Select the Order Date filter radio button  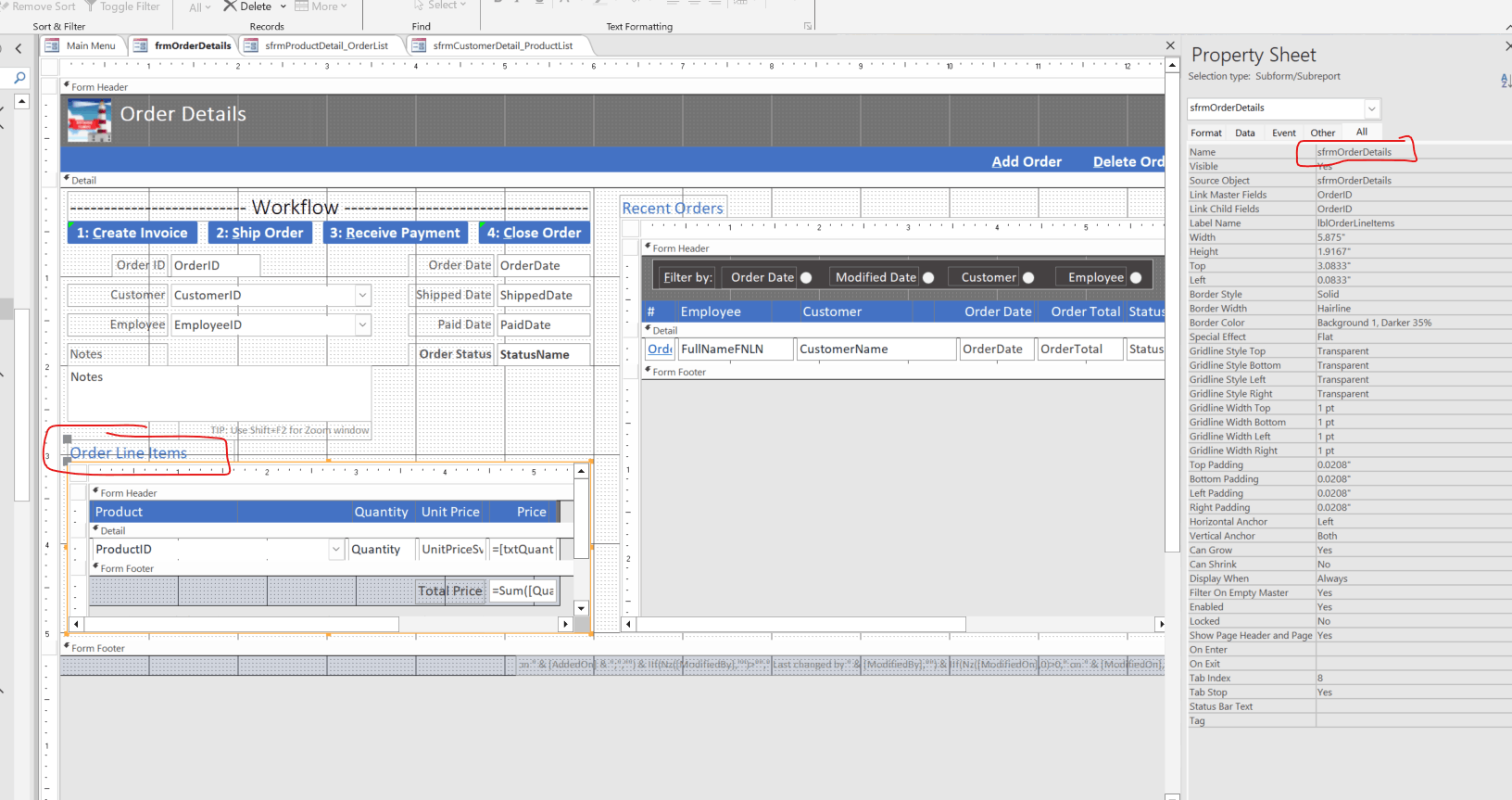806,277
